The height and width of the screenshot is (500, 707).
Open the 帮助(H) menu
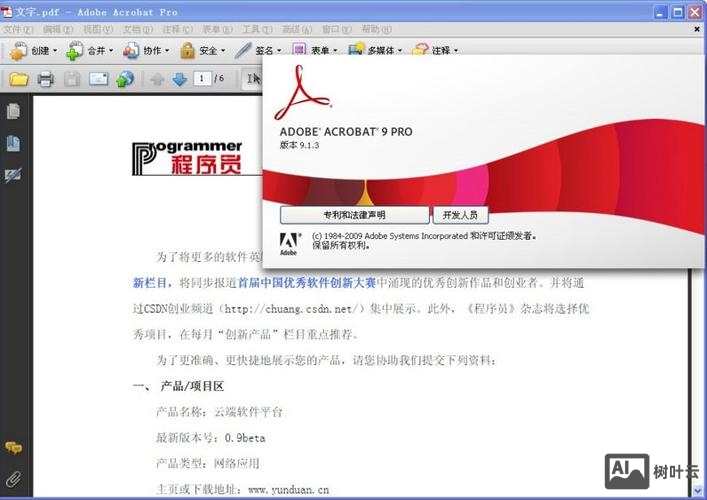(x=376, y=29)
